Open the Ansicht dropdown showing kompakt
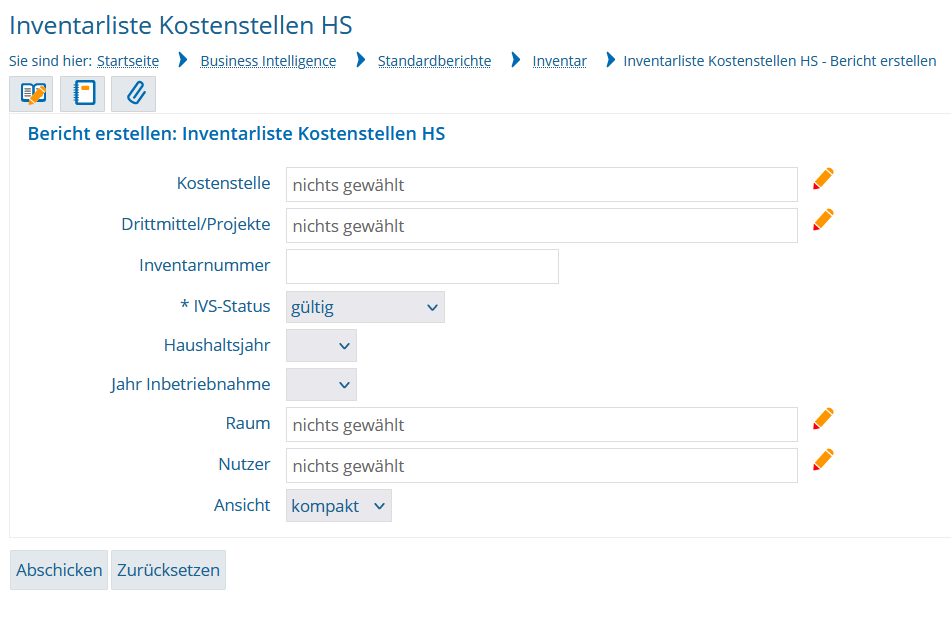This screenshot has height=617, width=951. 338,506
